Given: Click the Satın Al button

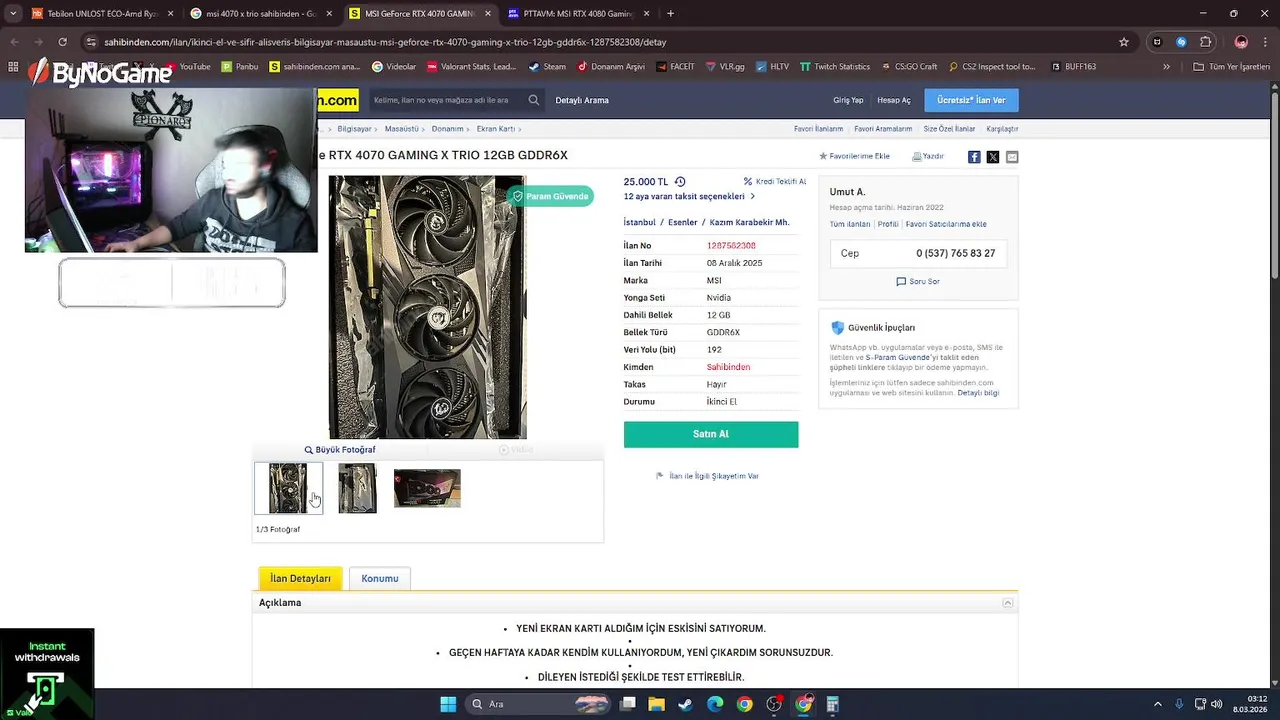Looking at the screenshot, I should click(x=711, y=434).
